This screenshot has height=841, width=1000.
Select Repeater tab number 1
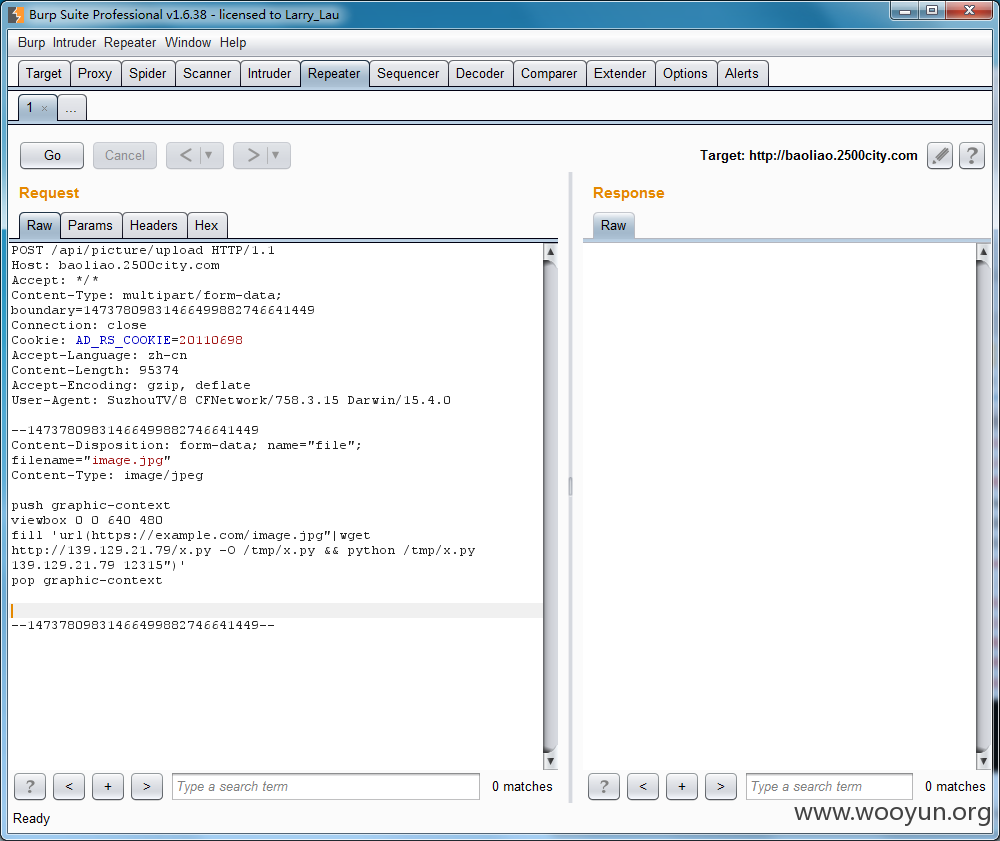tap(30, 108)
